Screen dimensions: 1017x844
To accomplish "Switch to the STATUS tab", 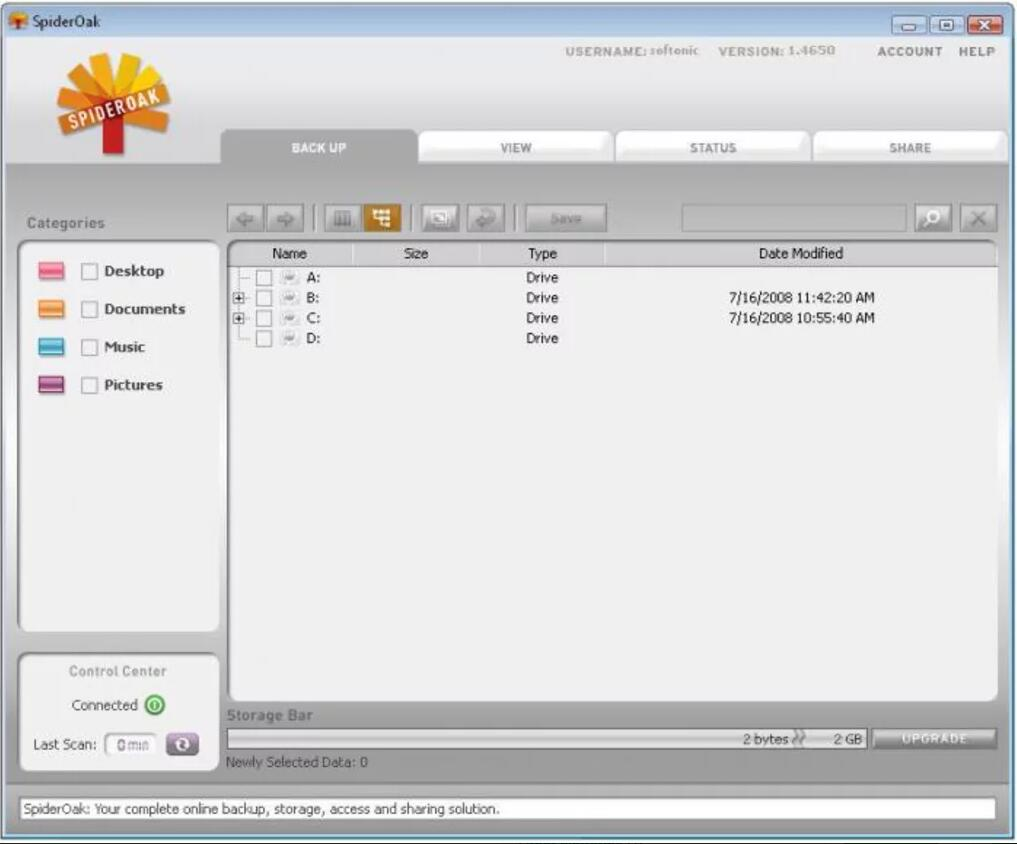I will click(712, 147).
